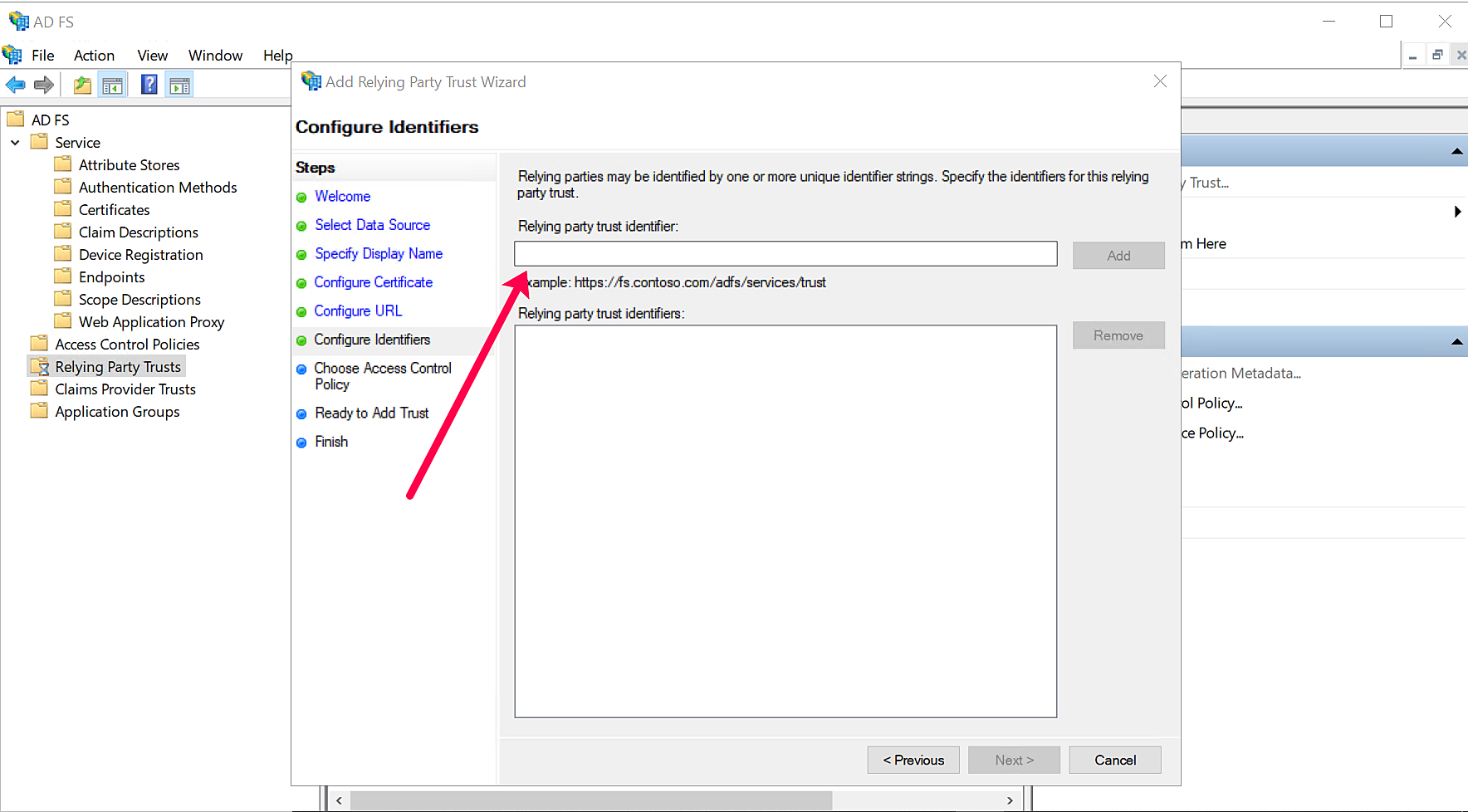Collapse the second Actions pane section header
The height and width of the screenshot is (812, 1468).
(1456, 342)
